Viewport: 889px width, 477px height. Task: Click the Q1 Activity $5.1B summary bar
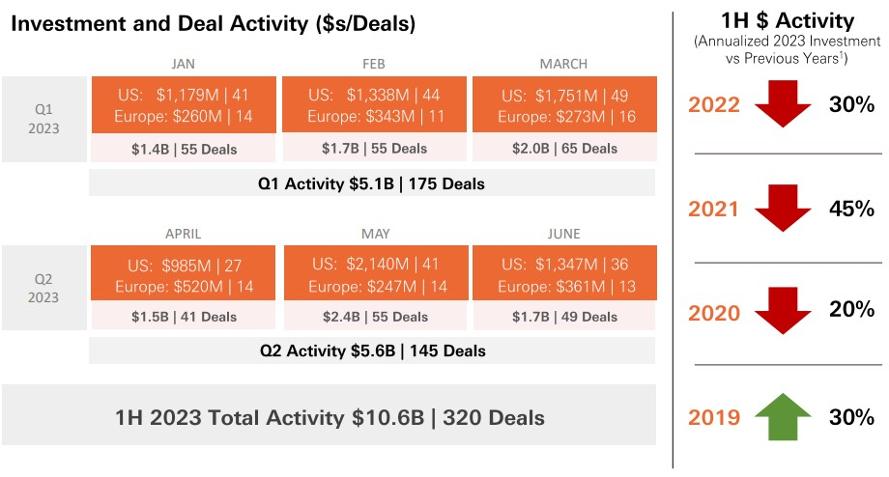pyautogui.click(x=372, y=183)
